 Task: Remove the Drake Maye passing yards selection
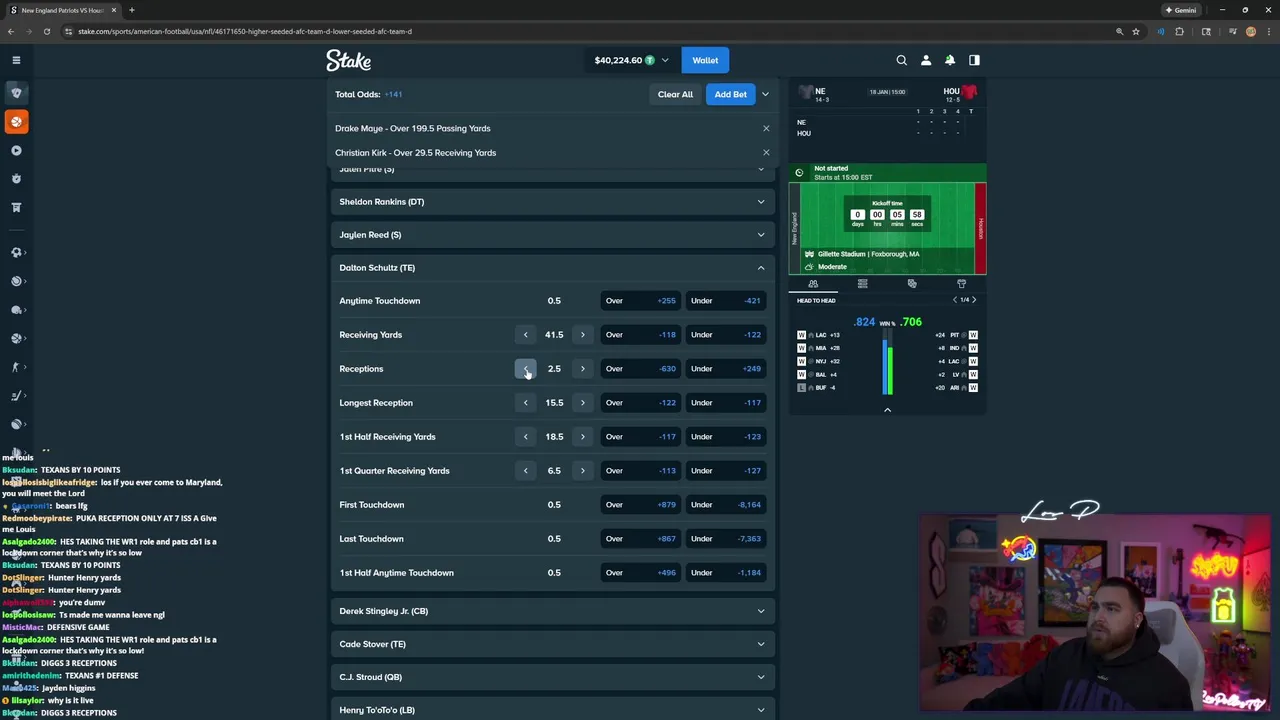tap(766, 128)
